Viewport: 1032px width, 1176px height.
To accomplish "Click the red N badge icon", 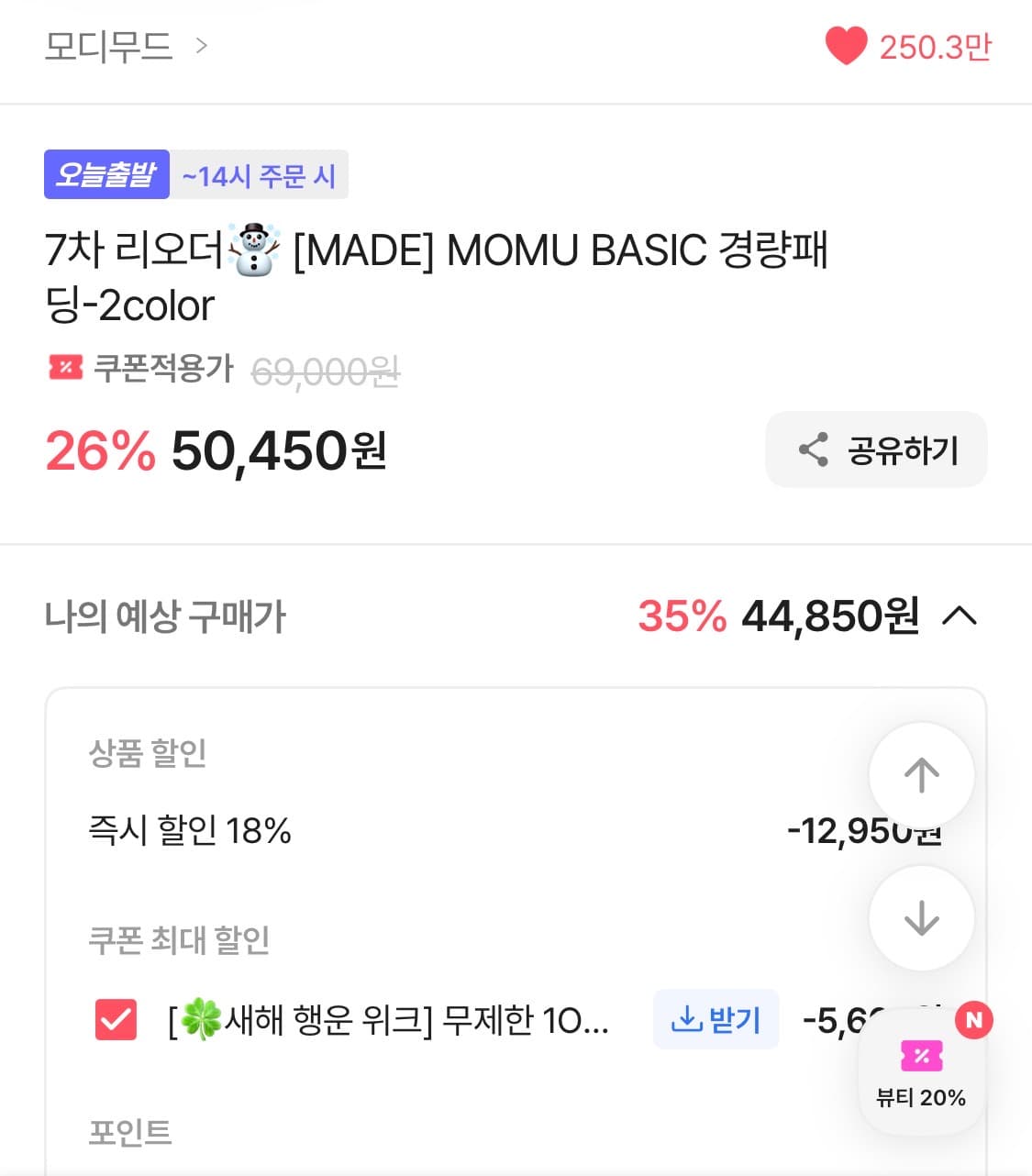I will tap(975, 1018).
